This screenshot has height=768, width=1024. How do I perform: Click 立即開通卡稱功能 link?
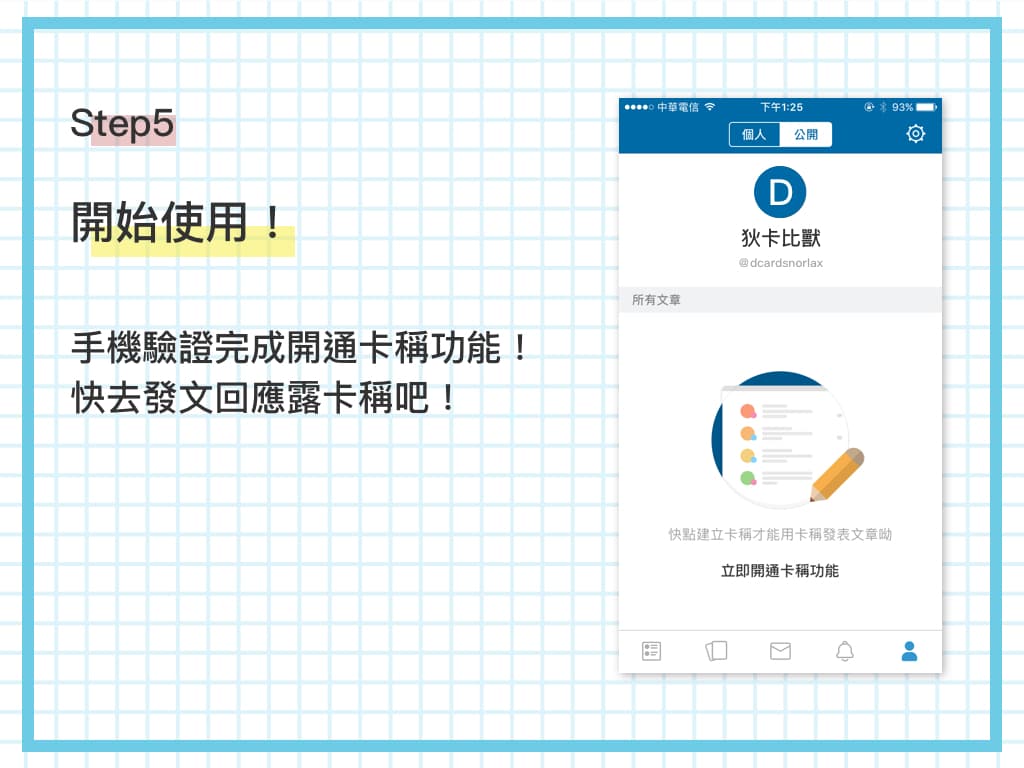point(780,571)
